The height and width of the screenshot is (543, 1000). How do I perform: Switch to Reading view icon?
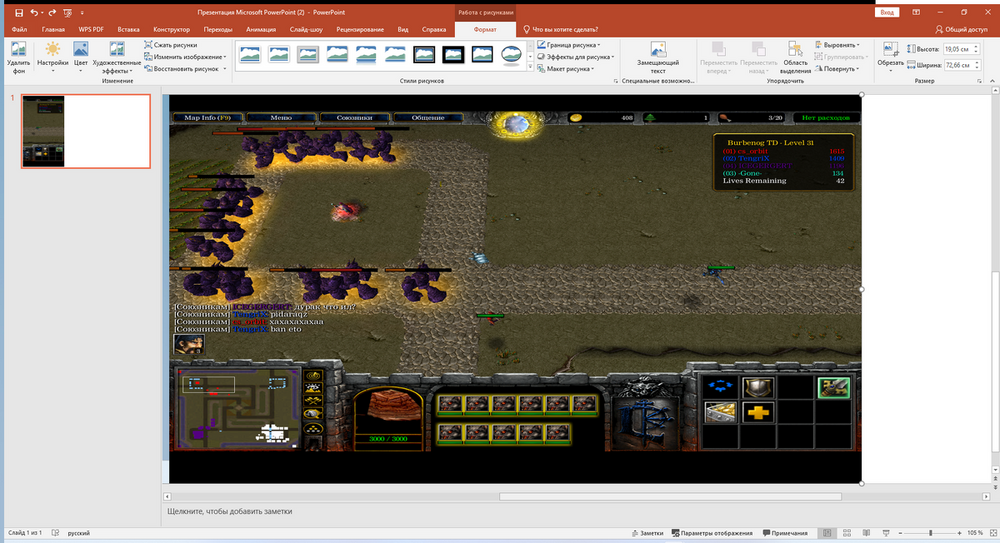[x=866, y=533]
